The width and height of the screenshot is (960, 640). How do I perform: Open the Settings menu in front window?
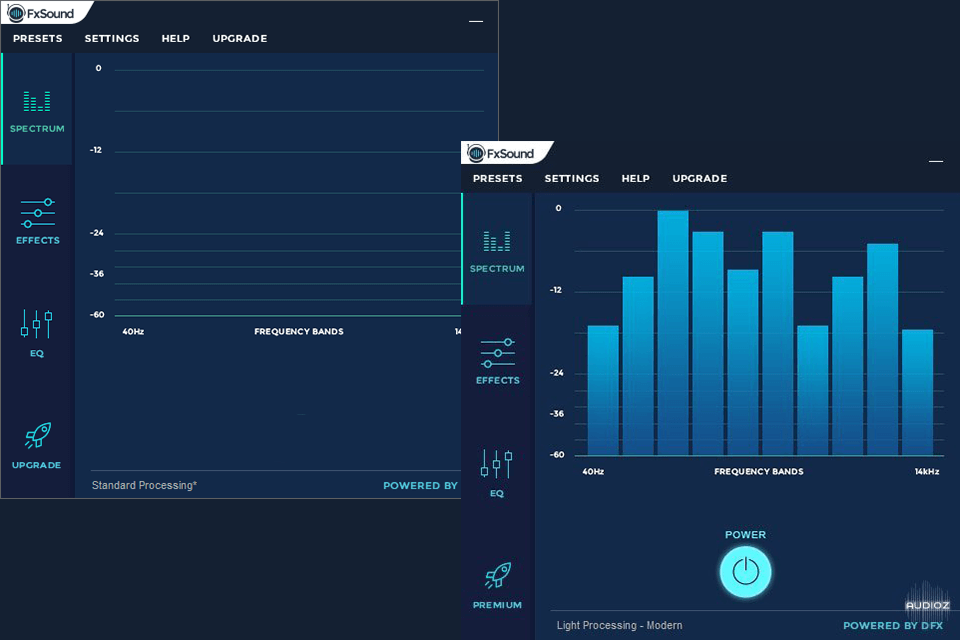click(x=571, y=178)
